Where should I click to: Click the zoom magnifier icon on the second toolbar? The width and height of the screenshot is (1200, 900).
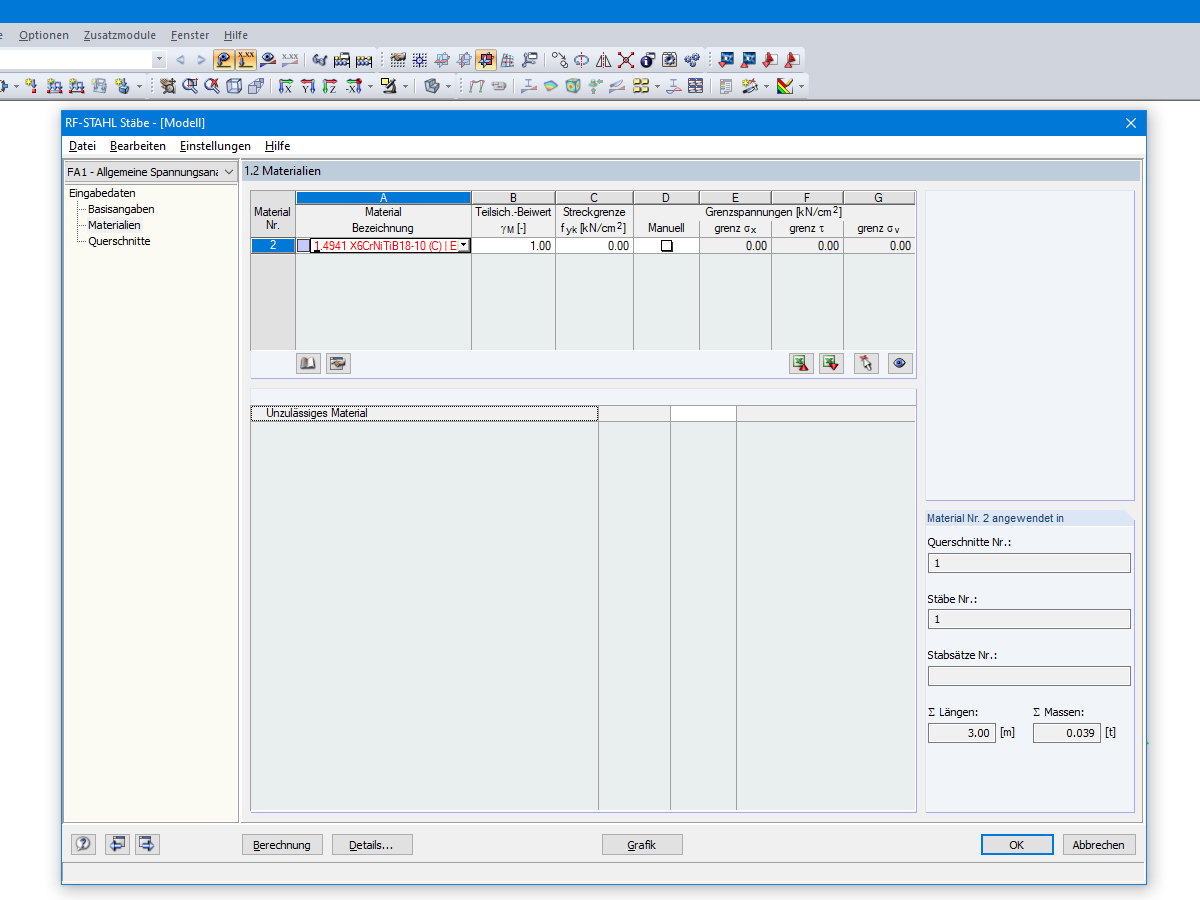pyautogui.click(x=189, y=86)
